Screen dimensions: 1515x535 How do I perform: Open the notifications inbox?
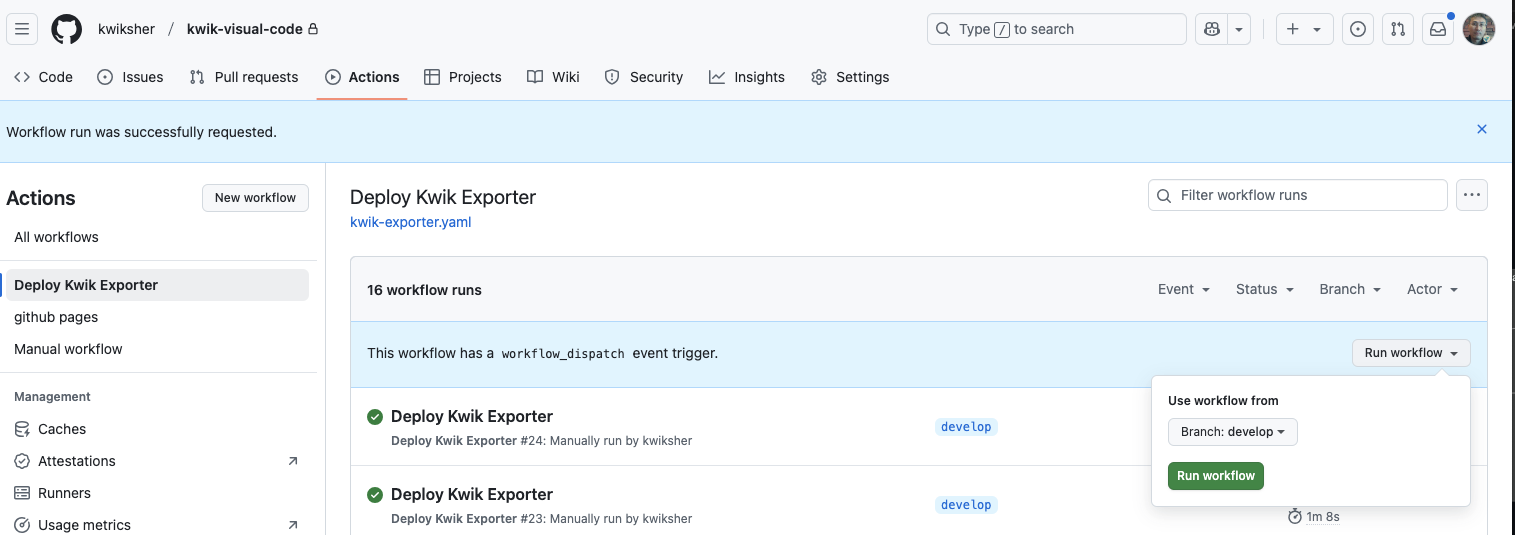pyautogui.click(x=1438, y=29)
